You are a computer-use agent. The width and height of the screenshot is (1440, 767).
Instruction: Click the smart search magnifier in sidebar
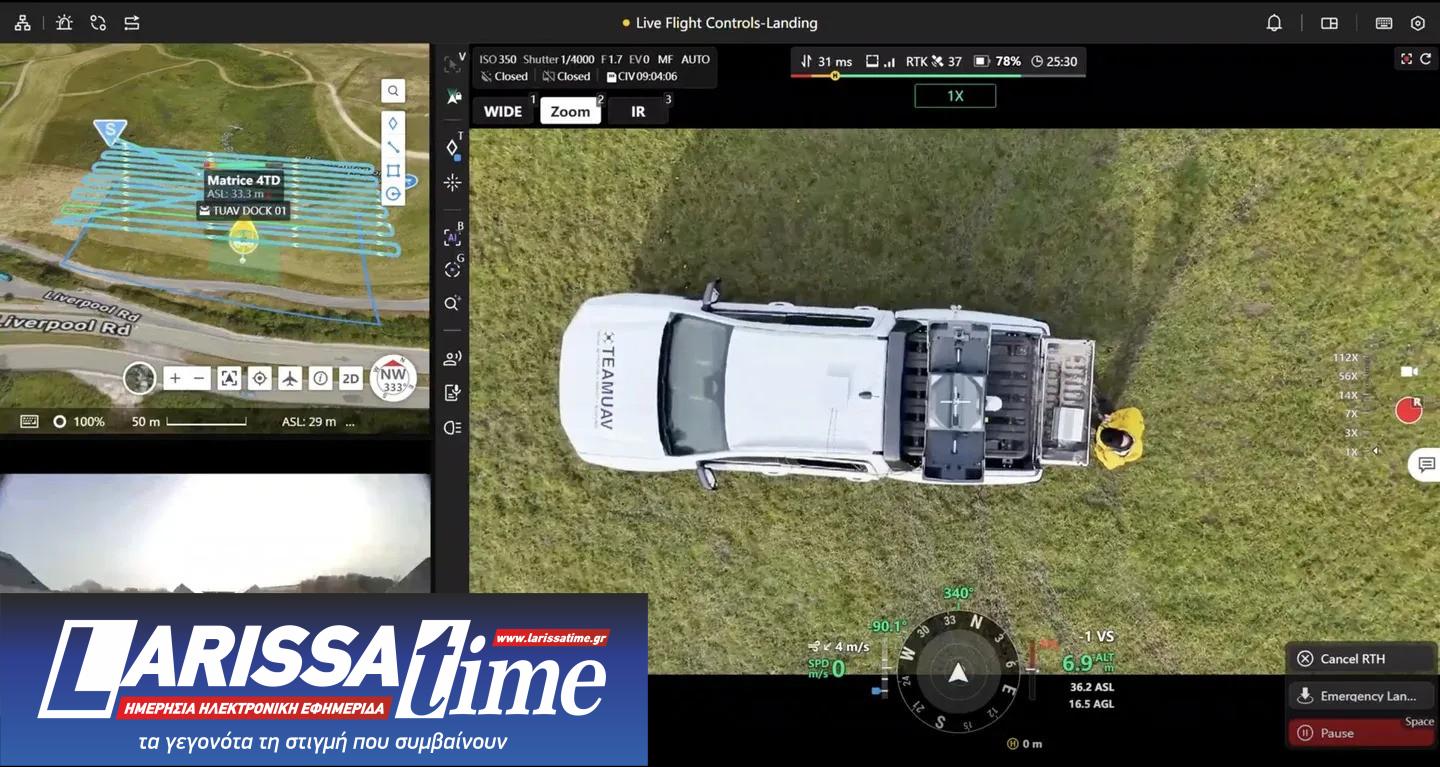452,303
